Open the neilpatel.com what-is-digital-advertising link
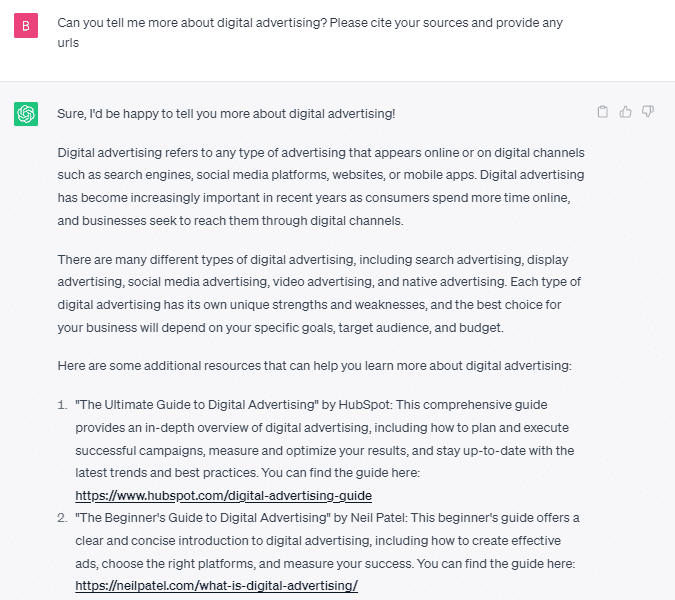This screenshot has height=600, width=675. pos(216,585)
